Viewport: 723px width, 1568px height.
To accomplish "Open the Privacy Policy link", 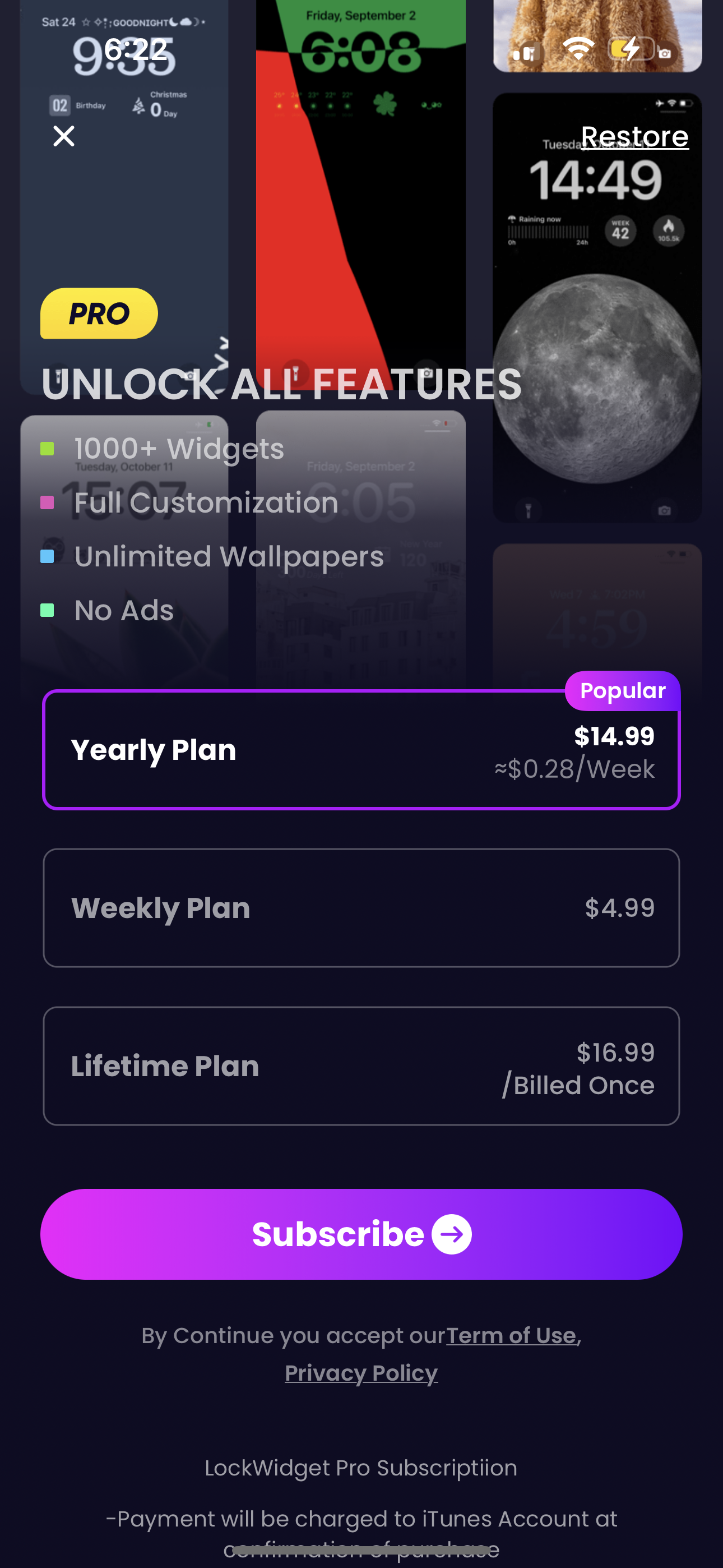I will [x=361, y=1373].
